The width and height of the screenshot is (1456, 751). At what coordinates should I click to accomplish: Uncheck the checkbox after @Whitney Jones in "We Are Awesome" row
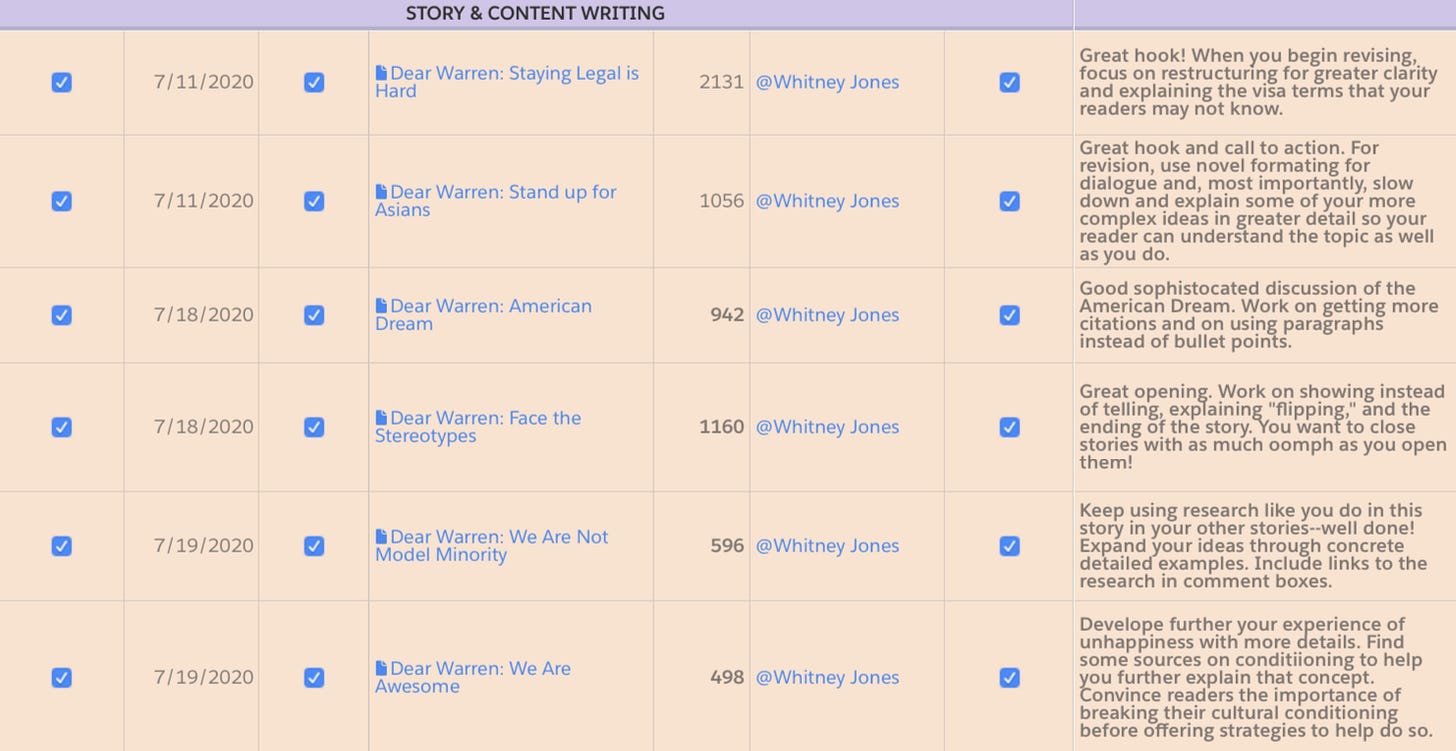tap(1009, 677)
